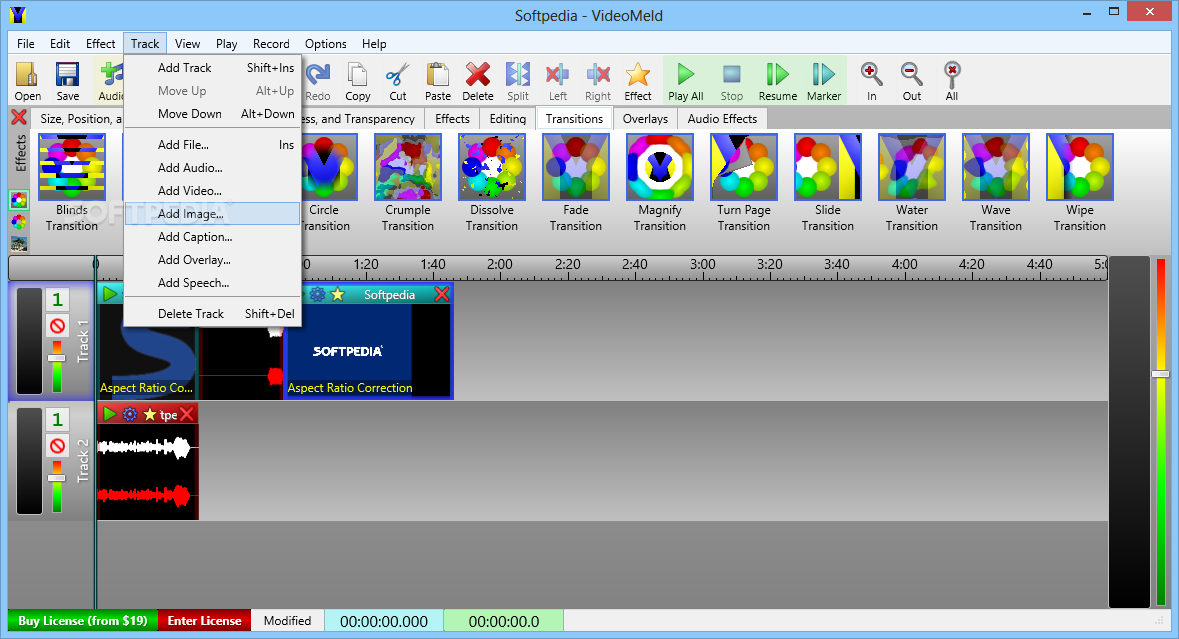Screen dimensions: 1179x639
Task: Trim Left with the Left icon
Action: tap(557, 81)
